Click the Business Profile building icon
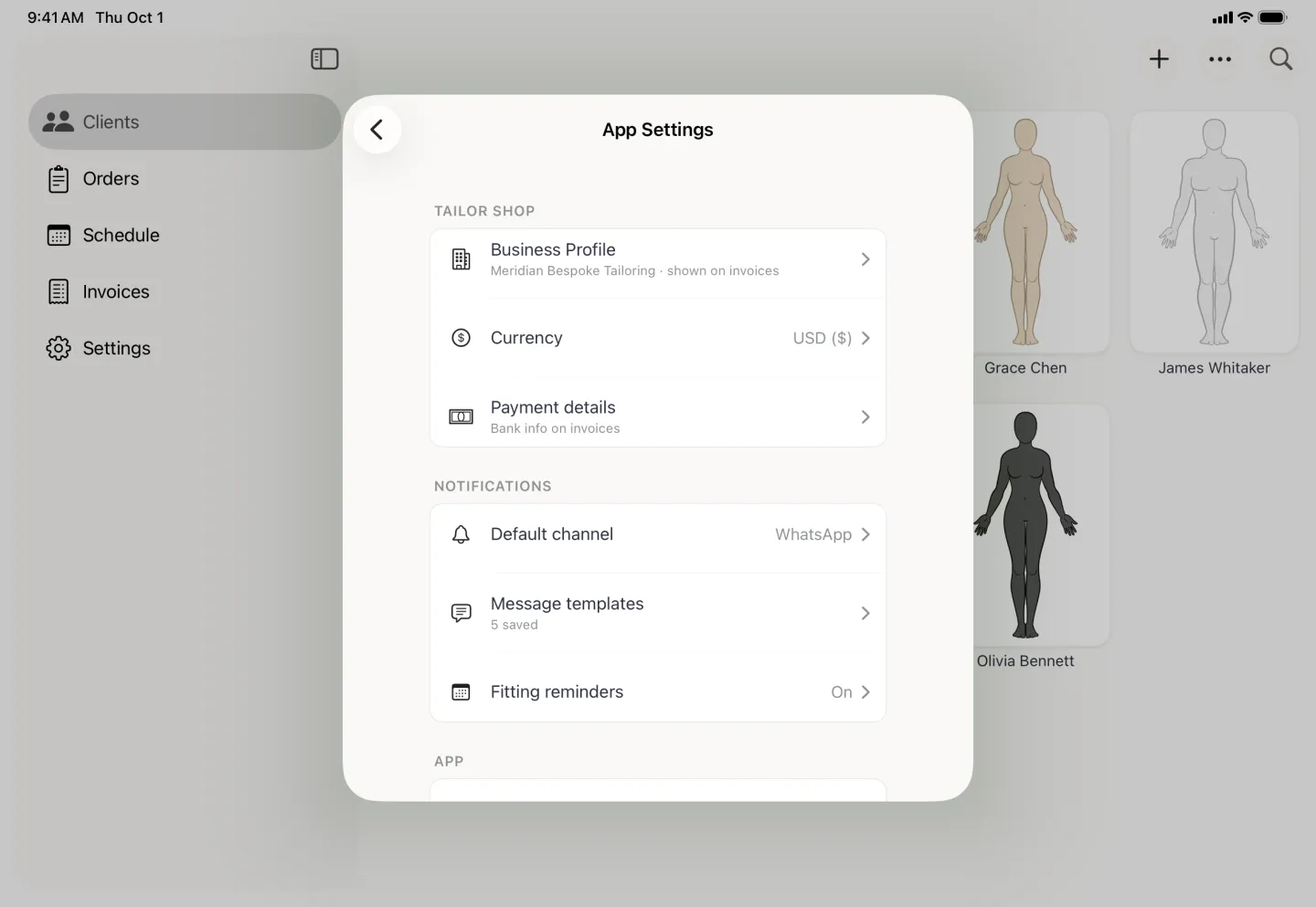 pos(462,259)
